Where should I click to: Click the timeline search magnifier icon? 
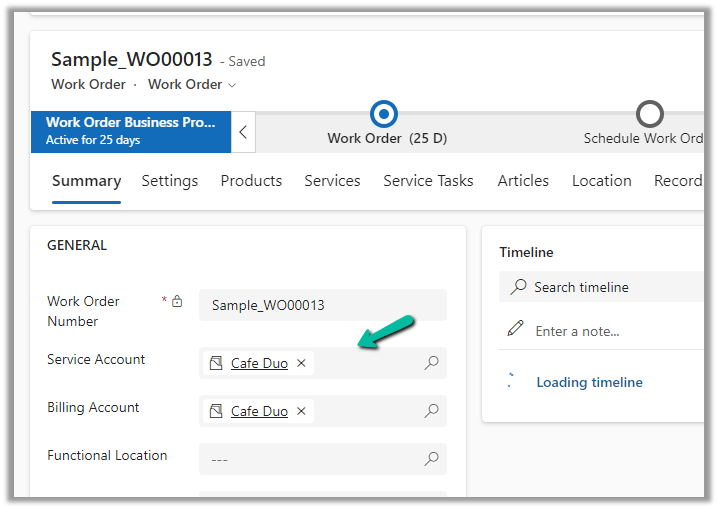pos(518,287)
